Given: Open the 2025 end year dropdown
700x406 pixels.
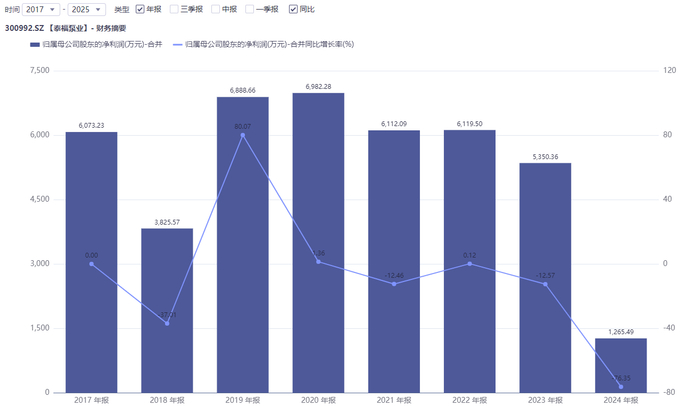Looking at the screenshot, I should pos(87,9).
